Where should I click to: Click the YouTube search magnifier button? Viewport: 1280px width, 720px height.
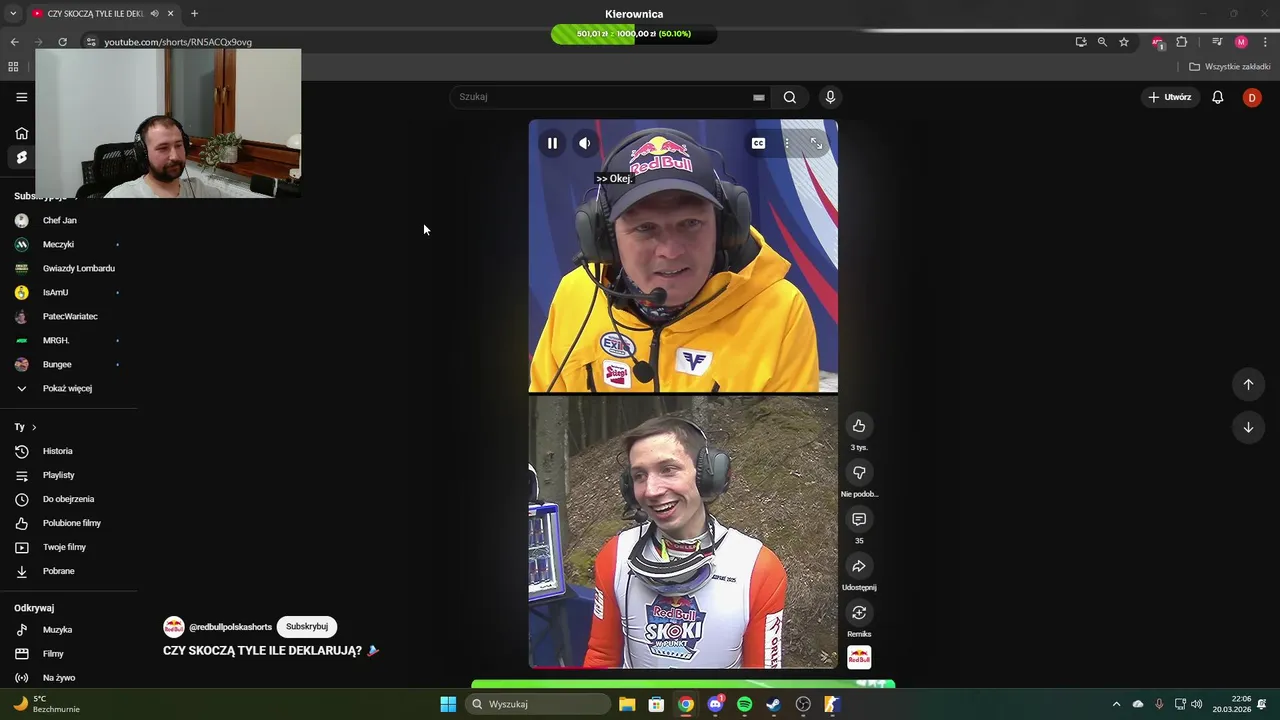point(790,97)
